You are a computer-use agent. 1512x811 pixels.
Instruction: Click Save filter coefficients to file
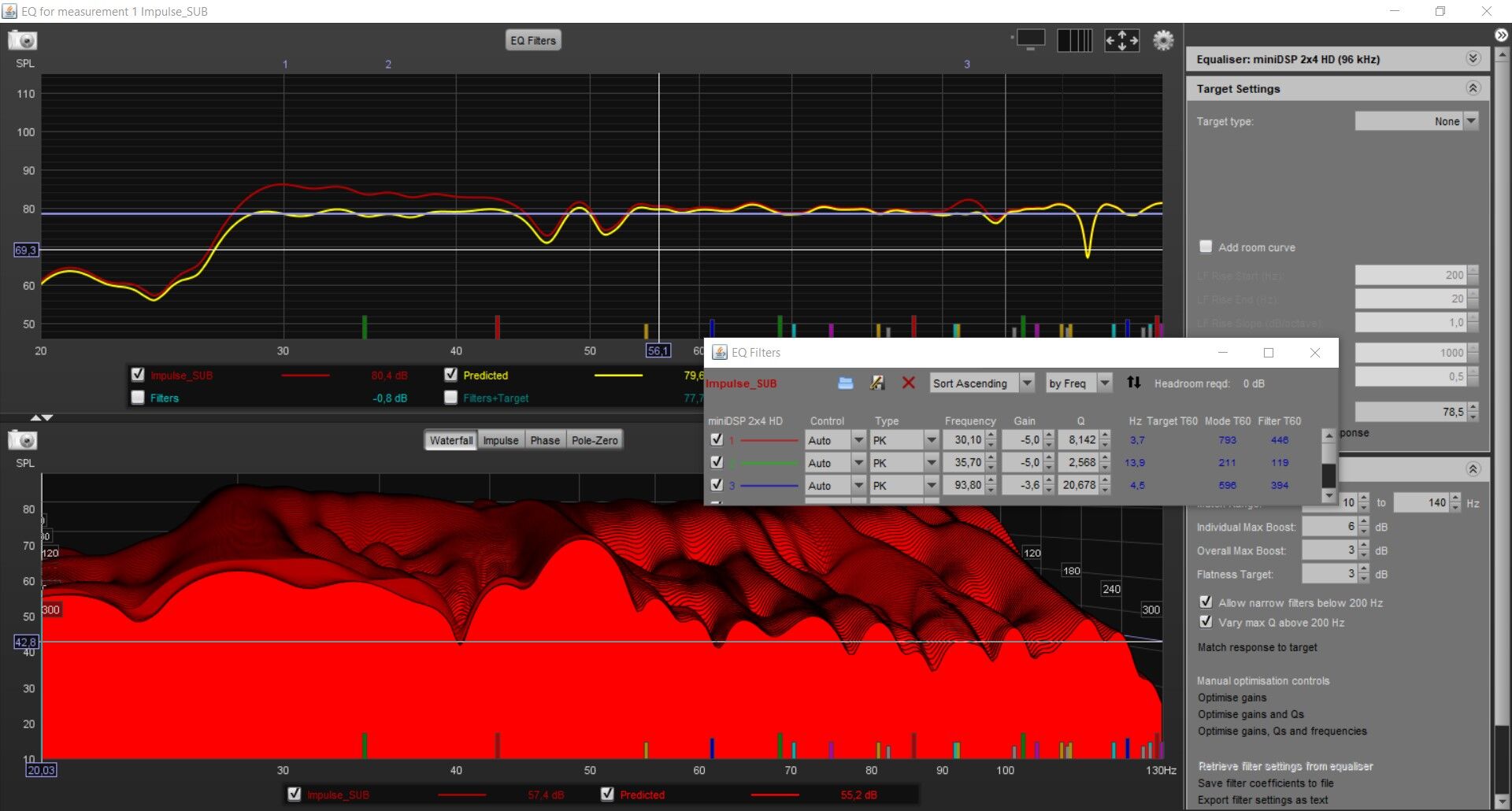[x=1266, y=783]
